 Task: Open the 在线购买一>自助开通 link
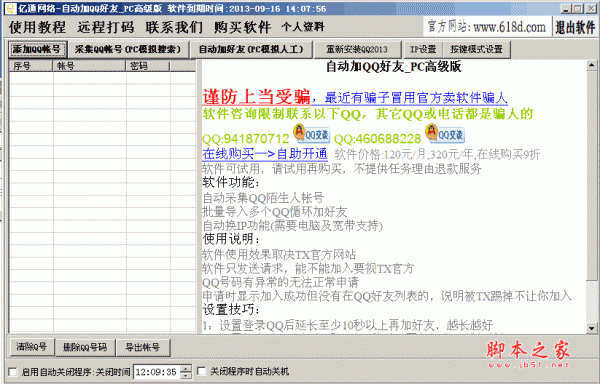[265, 154]
